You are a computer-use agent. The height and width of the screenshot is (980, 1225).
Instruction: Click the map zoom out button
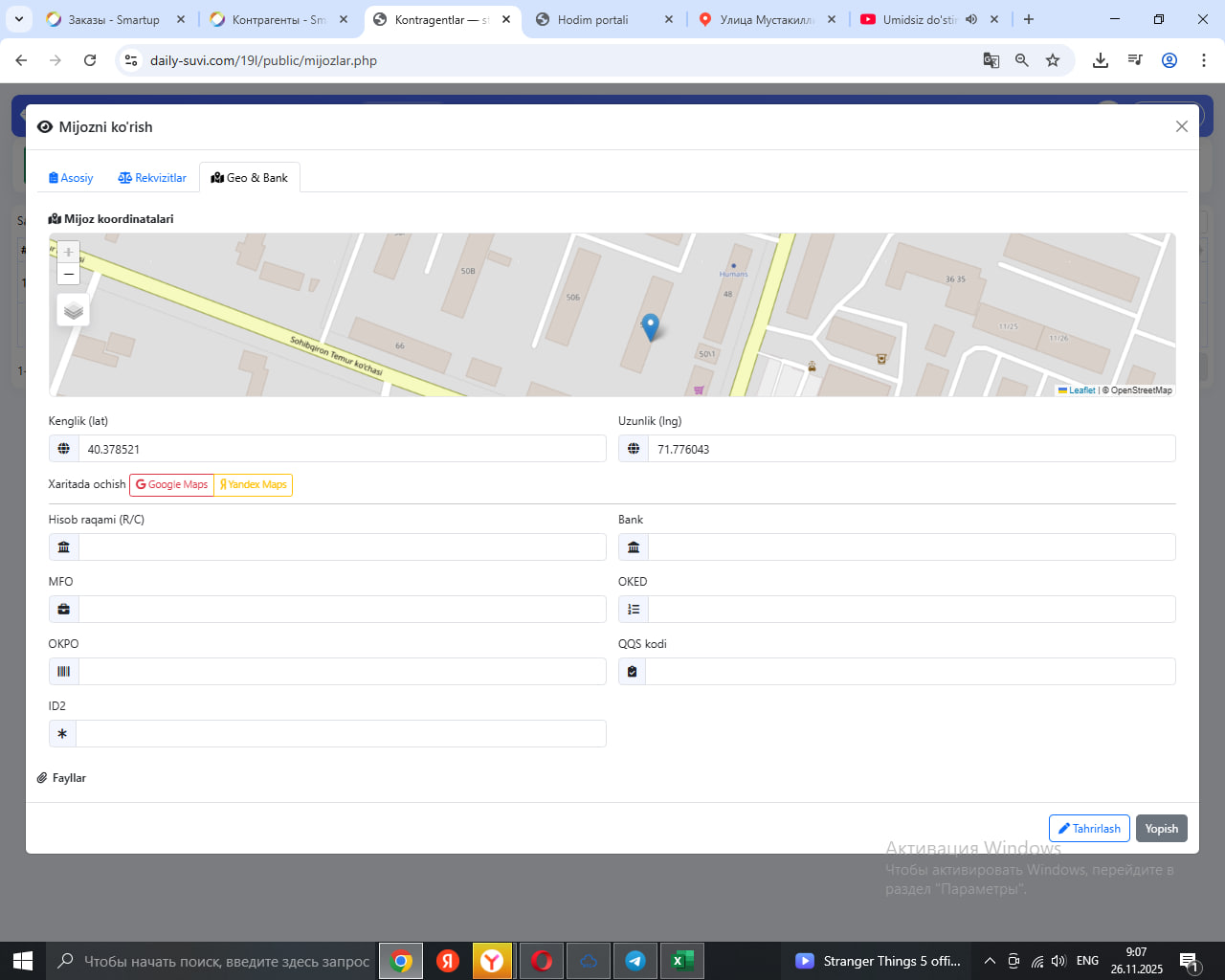68,275
